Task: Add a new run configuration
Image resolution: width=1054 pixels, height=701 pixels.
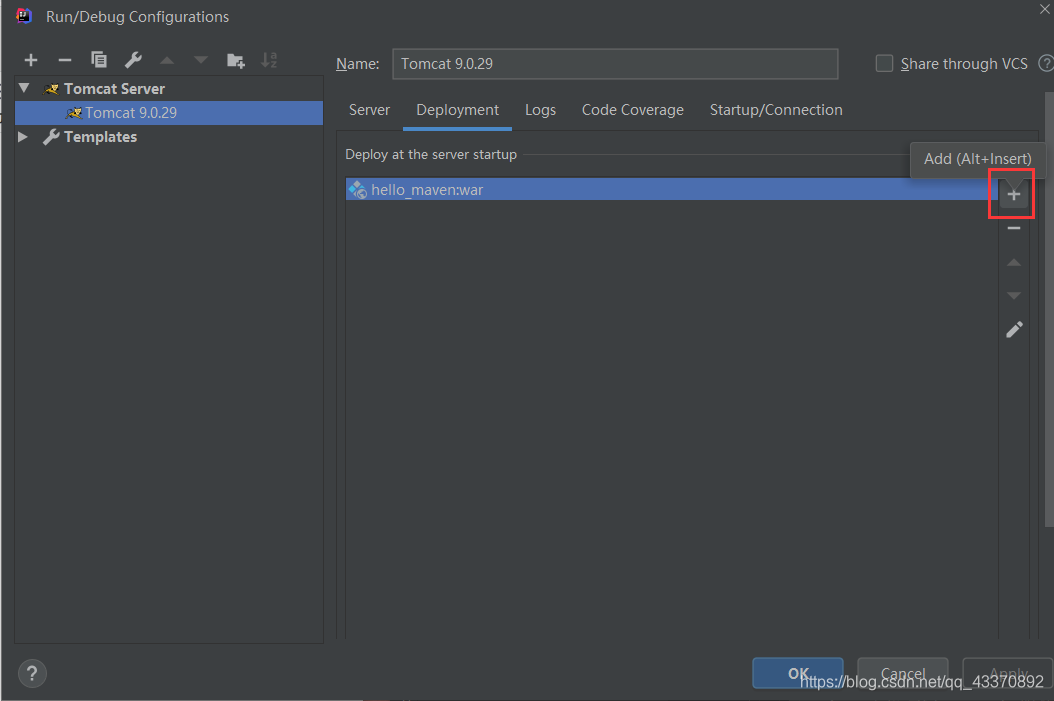Action: point(31,60)
